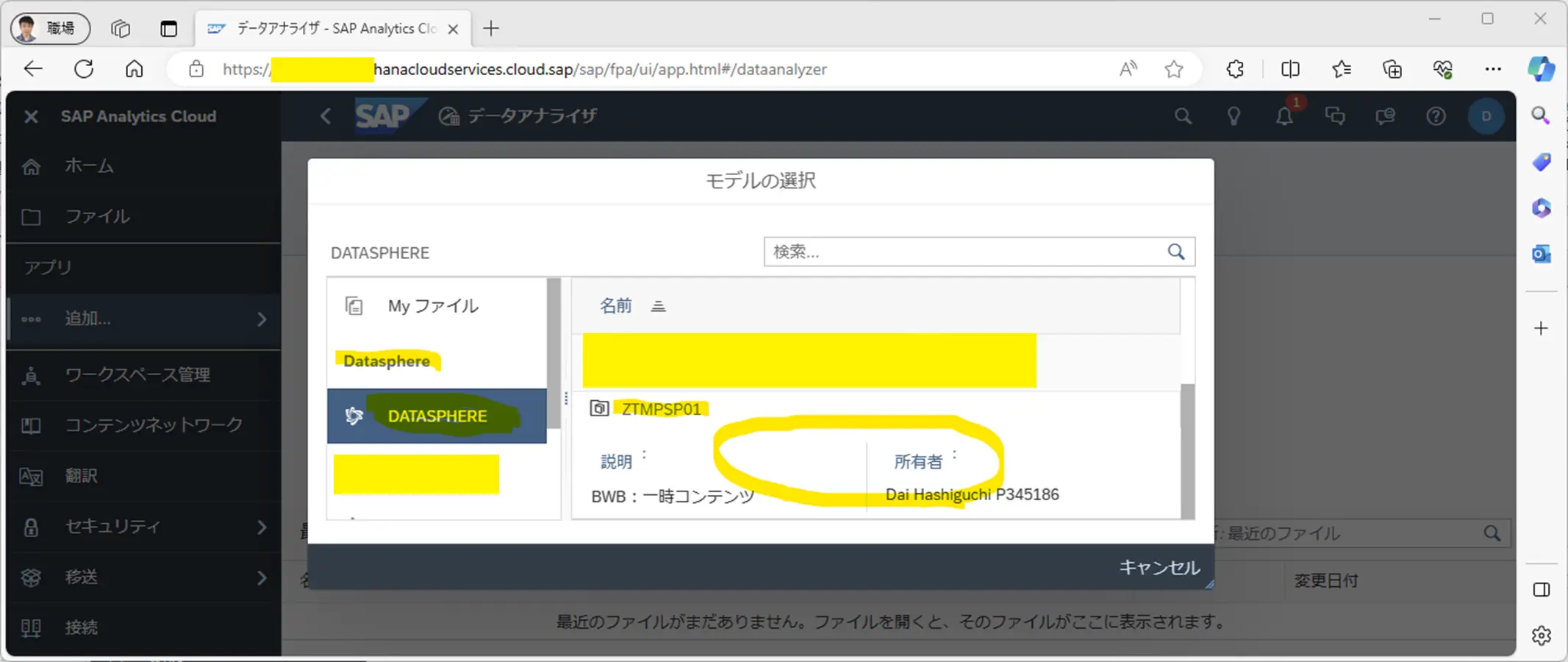Click the lock icon beside セキュリティ

(31, 527)
